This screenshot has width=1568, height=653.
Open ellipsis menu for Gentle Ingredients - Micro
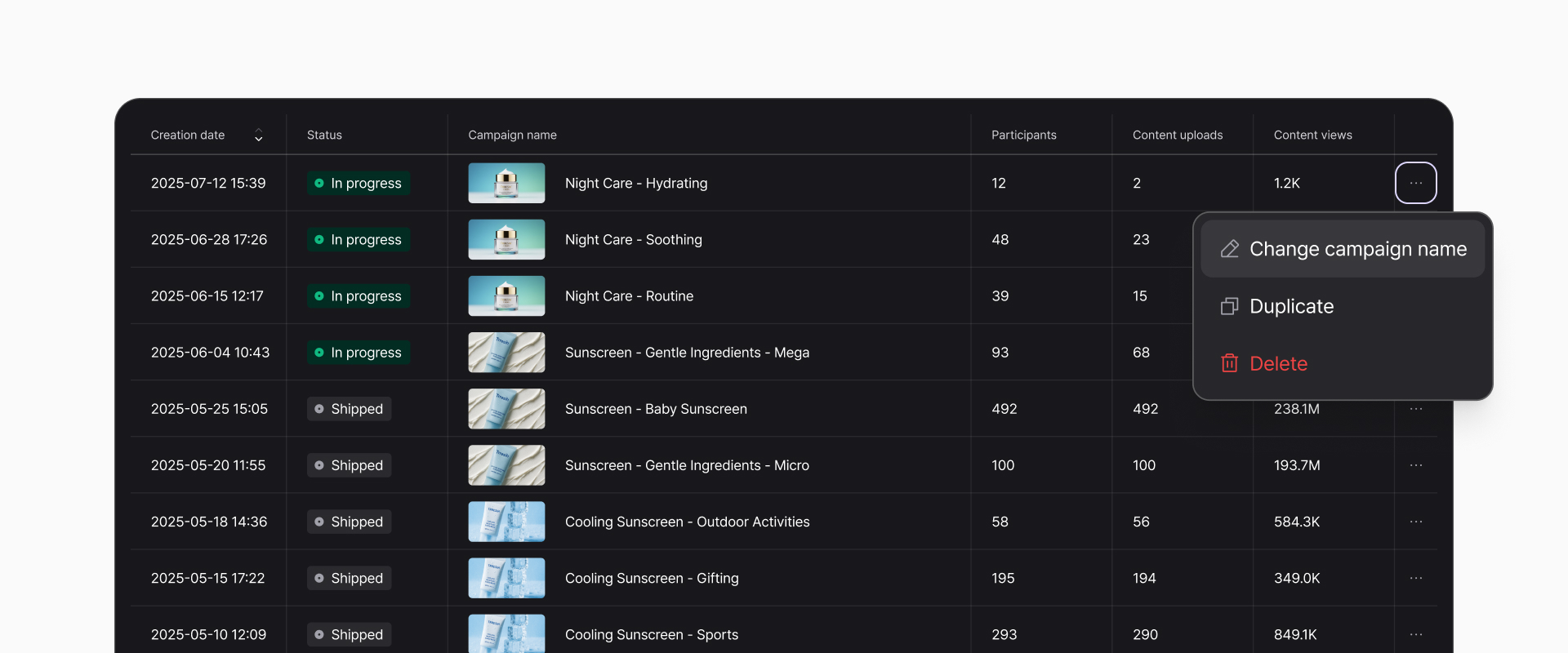coord(1415,465)
